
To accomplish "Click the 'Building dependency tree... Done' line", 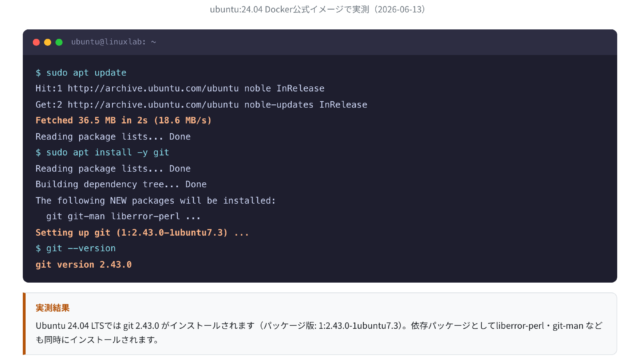I will point(121,184).
